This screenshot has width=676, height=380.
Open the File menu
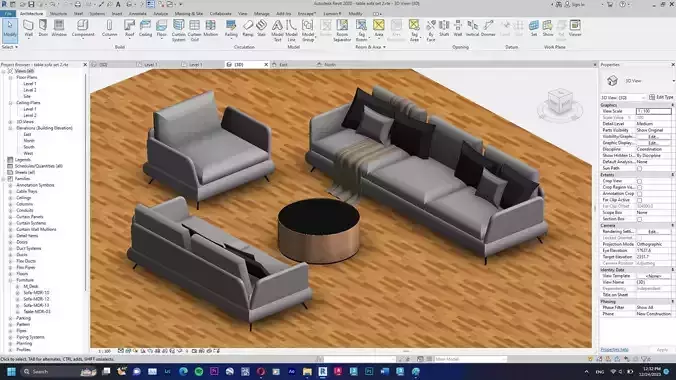pyautogui.click(x=8, y=14)
